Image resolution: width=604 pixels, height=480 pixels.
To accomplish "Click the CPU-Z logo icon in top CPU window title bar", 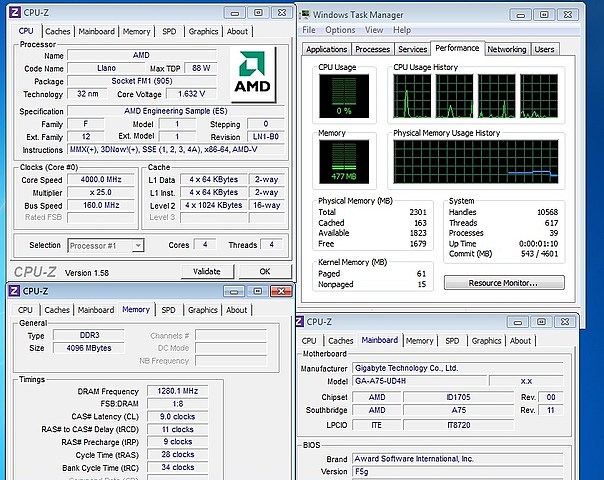I will point(15,12).
